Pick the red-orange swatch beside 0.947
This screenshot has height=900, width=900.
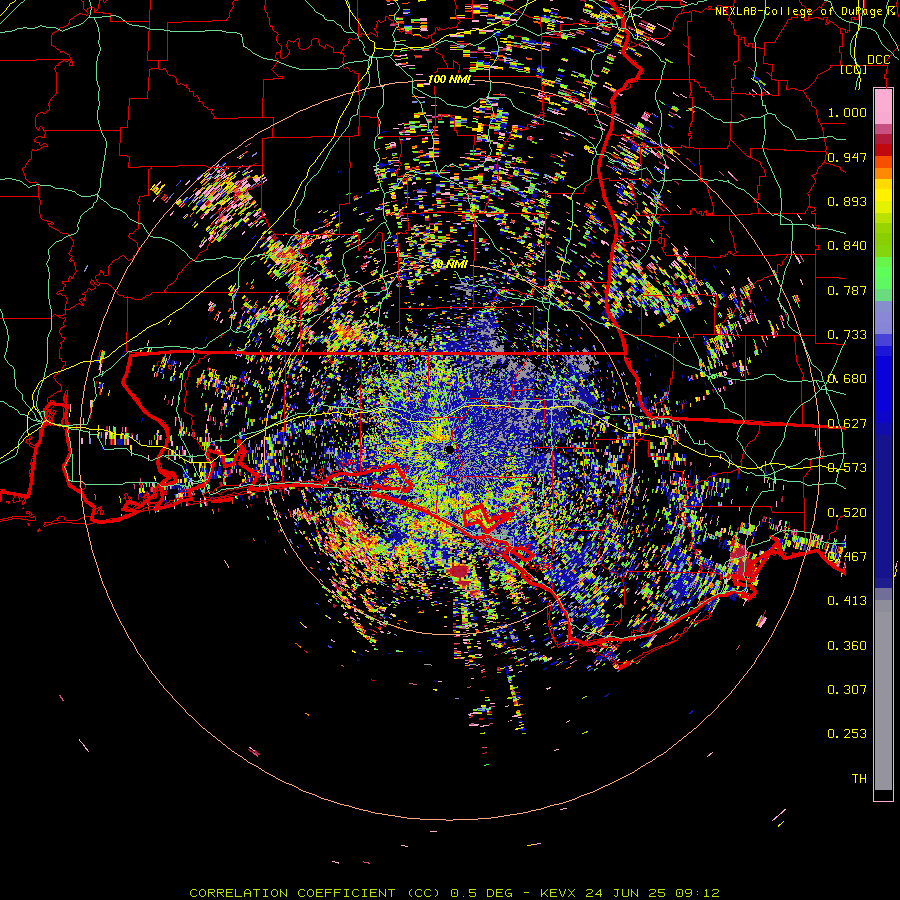tap(883, 162)
